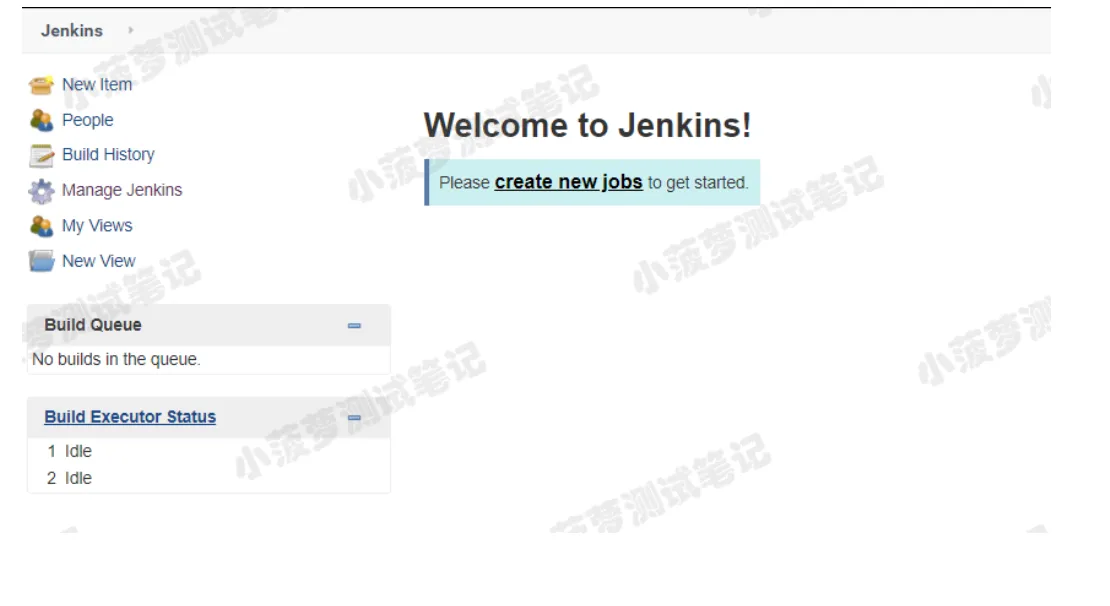Screen dimensions: 1110x606
Task: Click the People users icon
Action: click(x=41, y=120)
